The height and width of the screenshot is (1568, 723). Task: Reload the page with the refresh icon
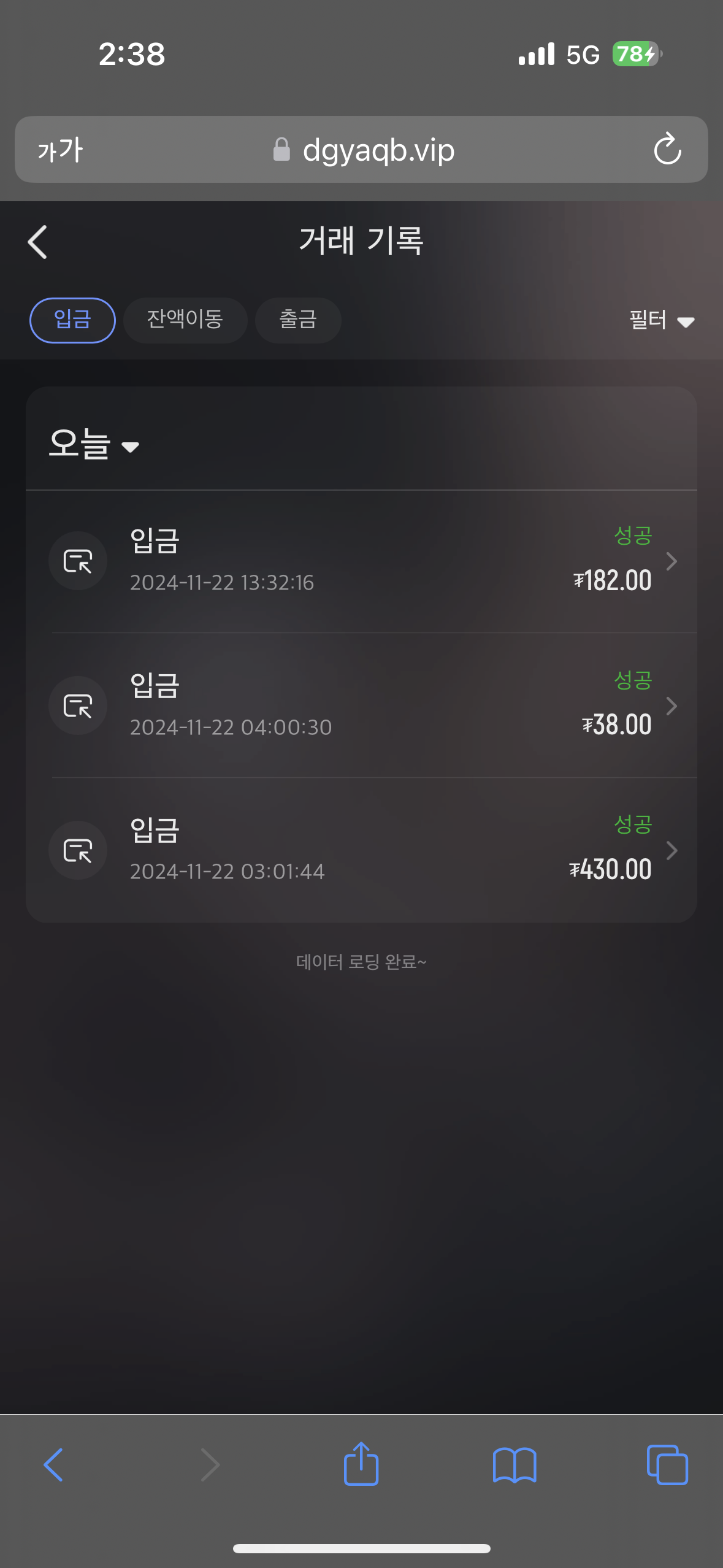tap(667, 149)
